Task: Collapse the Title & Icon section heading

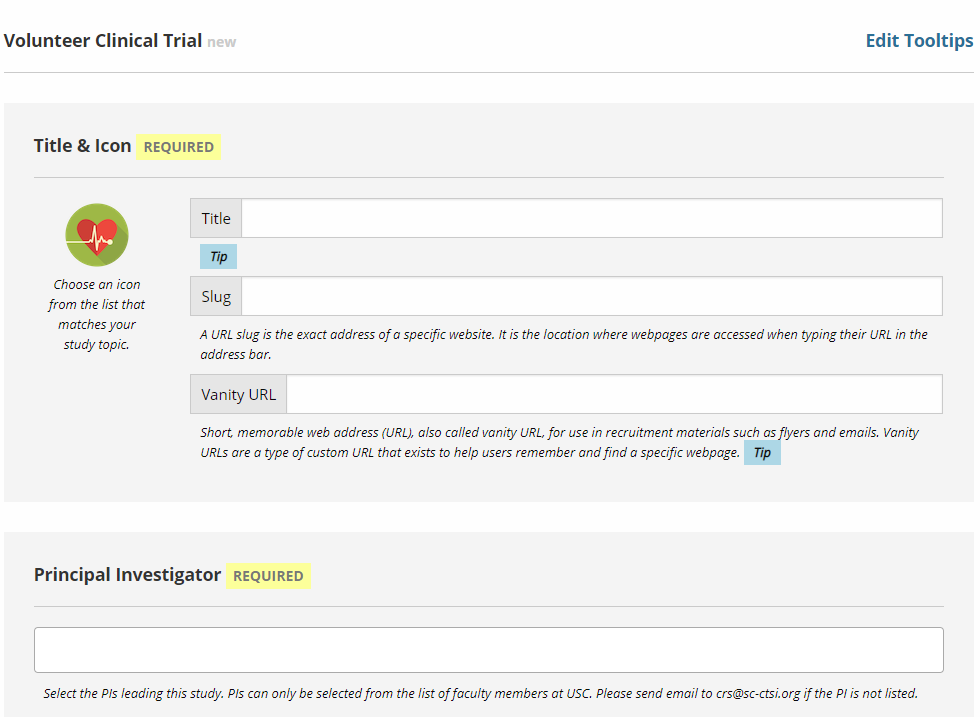Action: click(x=82, y=145)
